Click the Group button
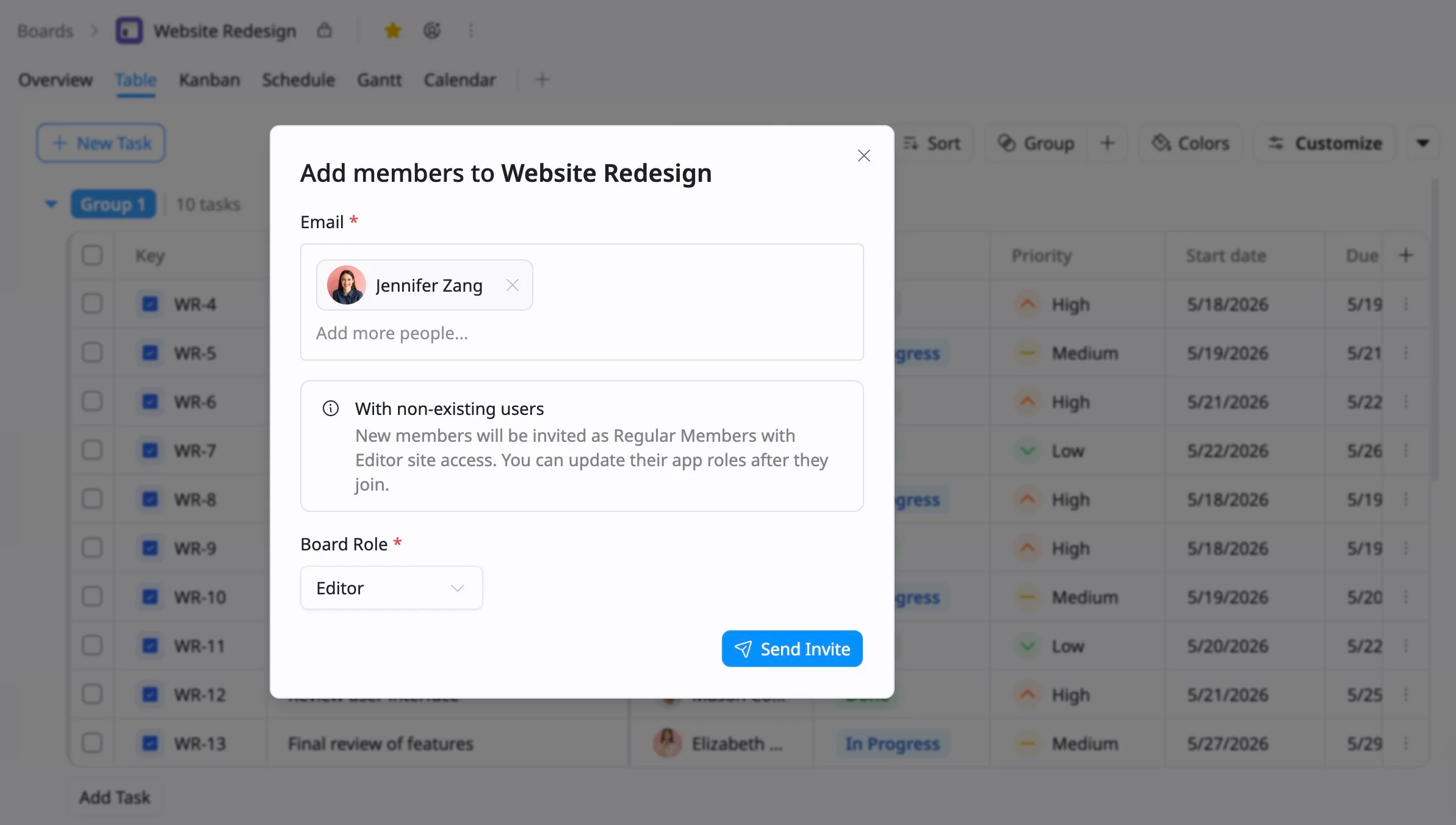Viewport: 1456px width, 825px height. pyautogui.click(x=1036, y=143)
